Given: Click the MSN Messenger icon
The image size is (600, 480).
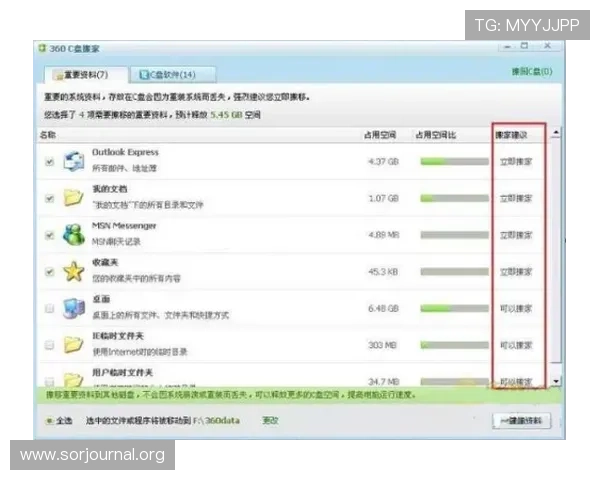Looking at the screenshot, I should (73, 234).
